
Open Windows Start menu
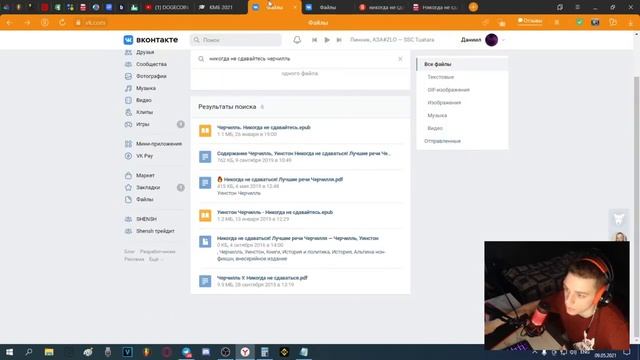tap(9, 352)
